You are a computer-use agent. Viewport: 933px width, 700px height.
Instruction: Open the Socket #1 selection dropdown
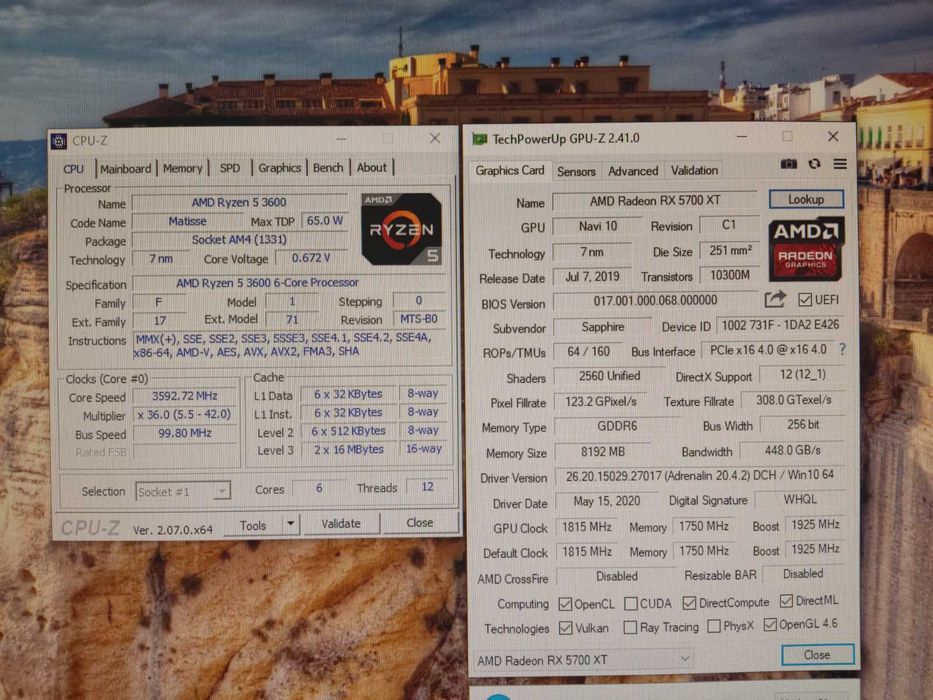tap(183, 492)
